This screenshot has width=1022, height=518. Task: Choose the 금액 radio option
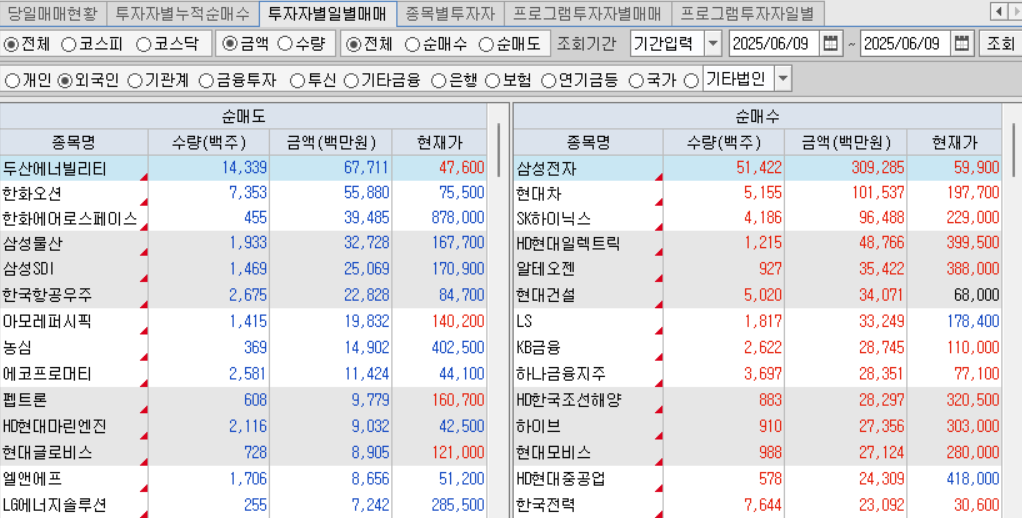pos(230,44)
